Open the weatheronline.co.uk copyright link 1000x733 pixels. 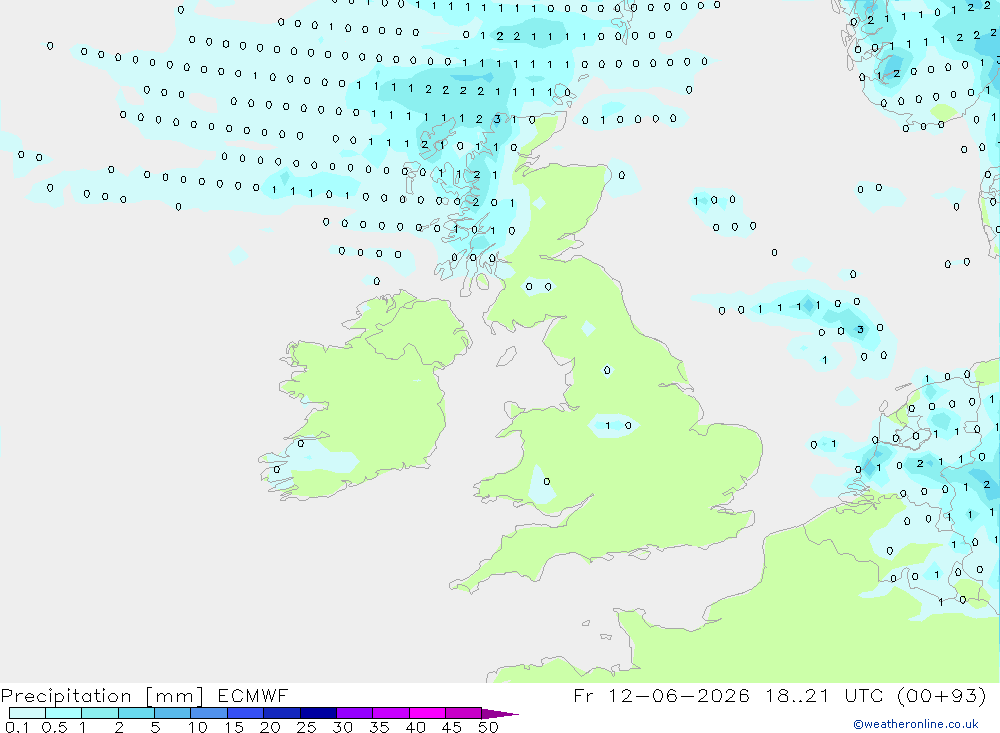[x=916, y=724]
